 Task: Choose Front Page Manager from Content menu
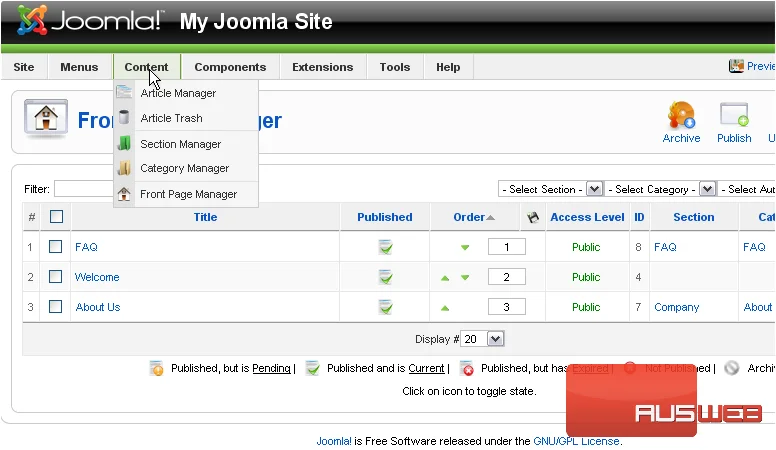point(186,194)
